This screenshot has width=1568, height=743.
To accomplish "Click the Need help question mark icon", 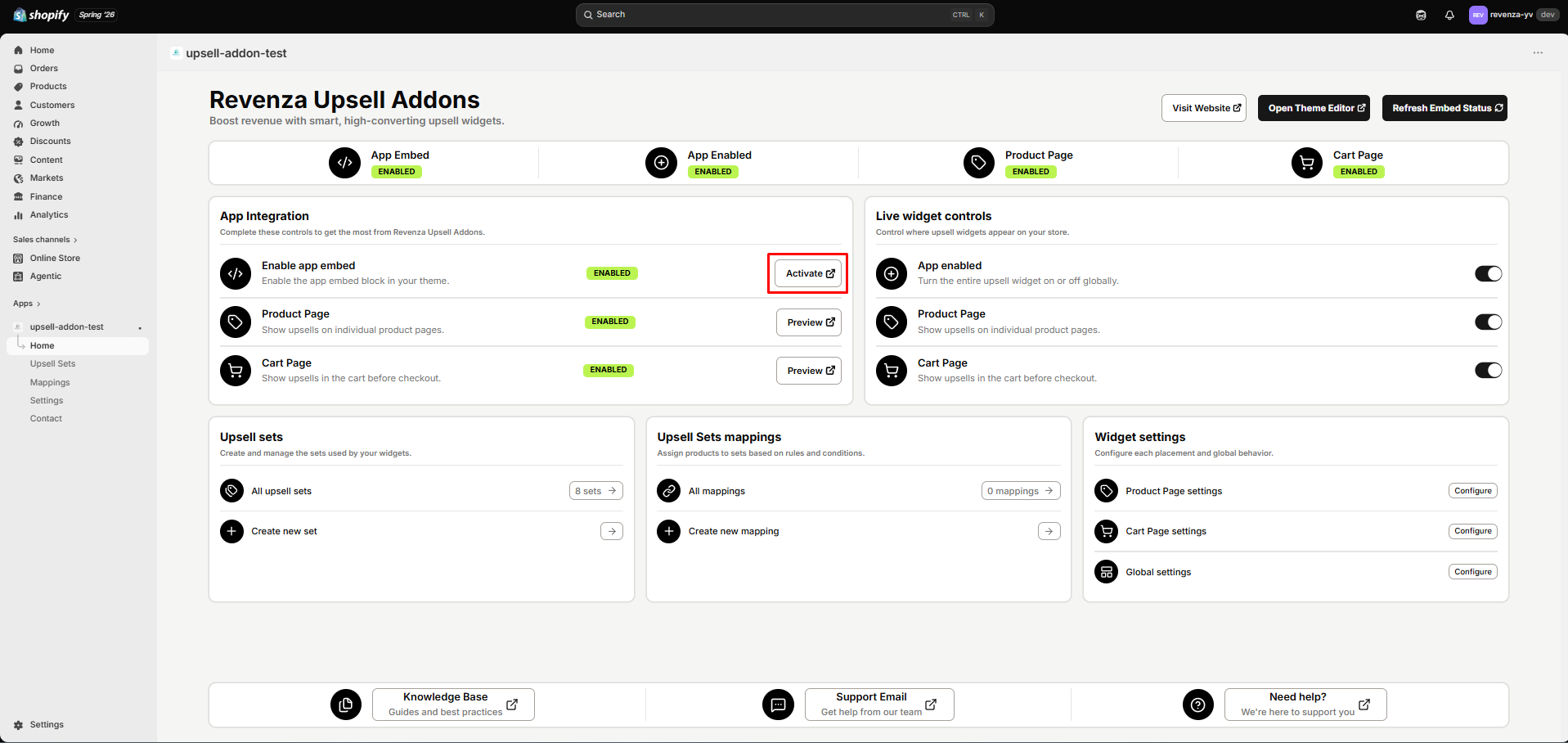I will coord(1198,705).
